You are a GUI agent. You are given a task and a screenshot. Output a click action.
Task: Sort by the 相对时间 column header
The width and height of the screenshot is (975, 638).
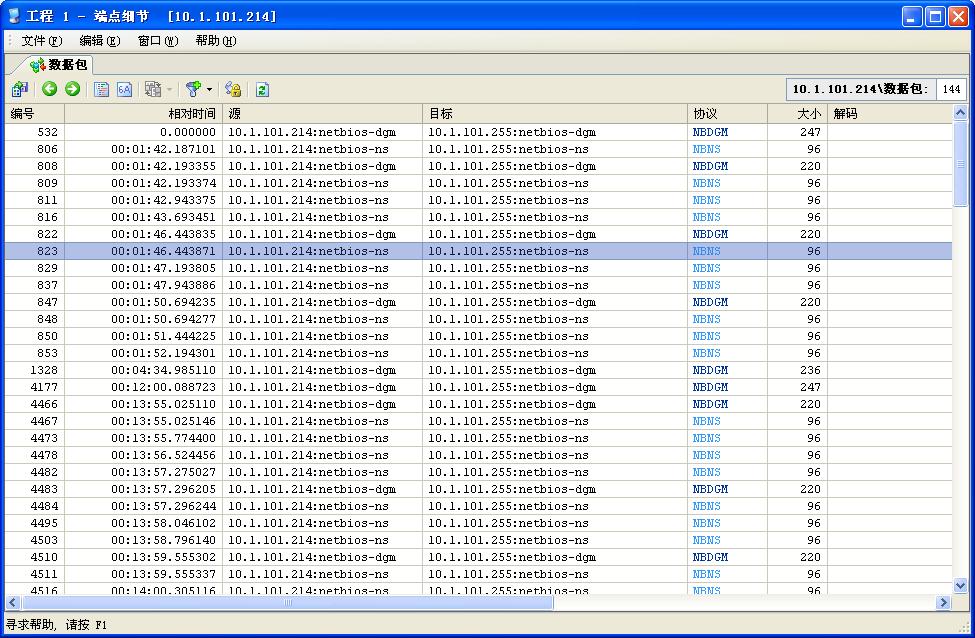pos(143,114)
